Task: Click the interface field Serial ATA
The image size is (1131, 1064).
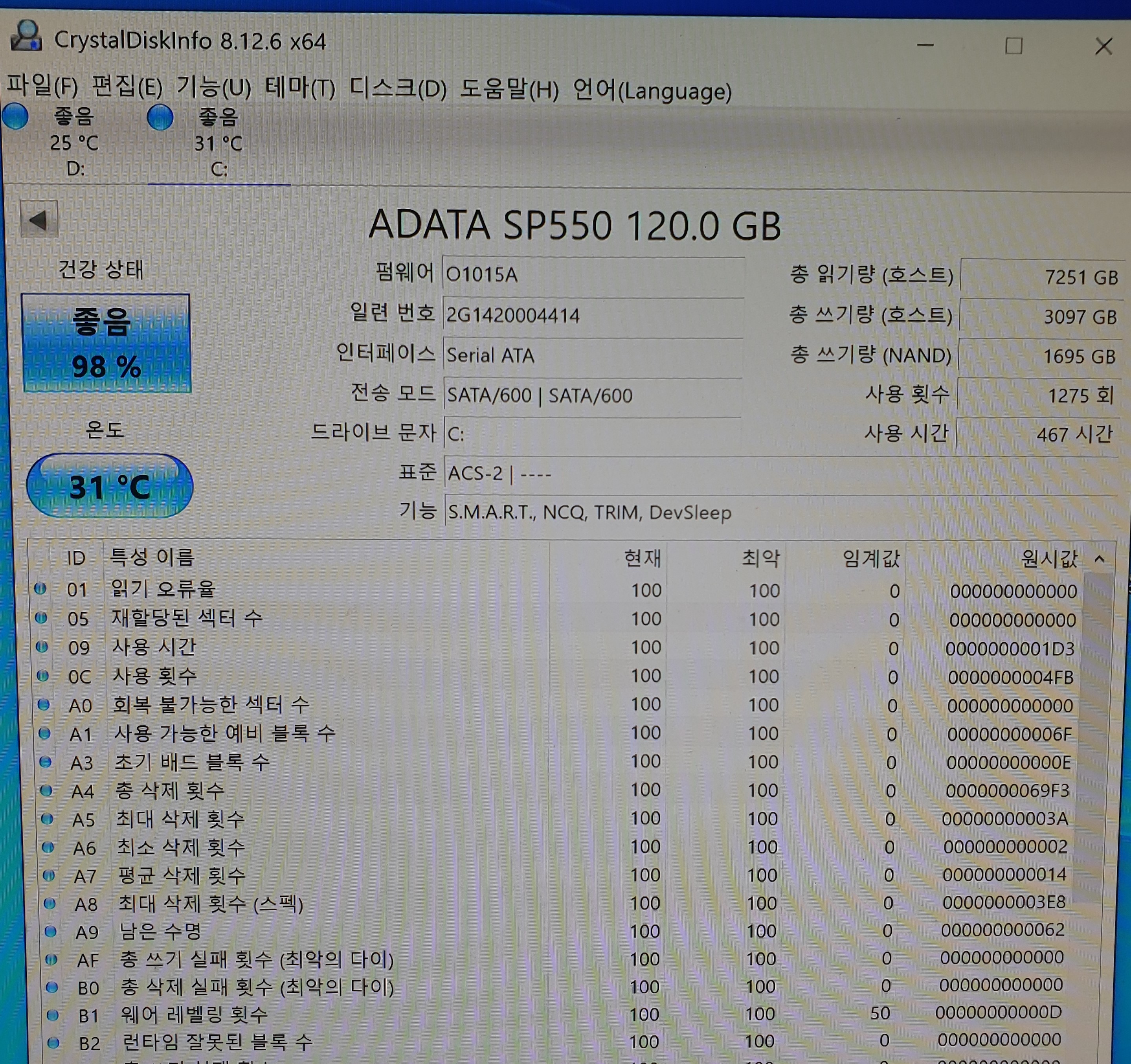Action: point(593,355)
